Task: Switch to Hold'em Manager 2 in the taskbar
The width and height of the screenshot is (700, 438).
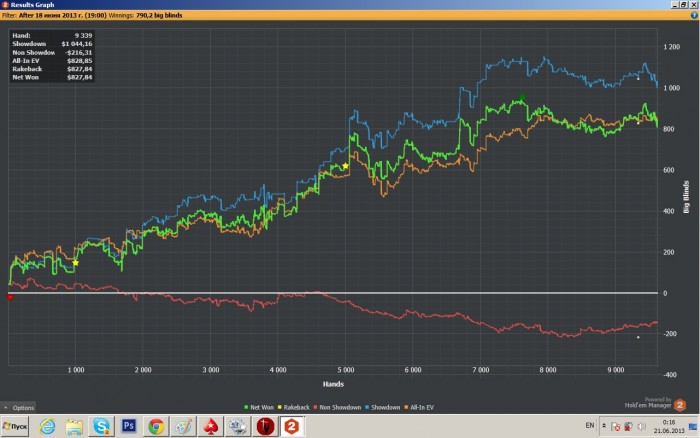Action: pyautogui.click(x=292, y=426)
